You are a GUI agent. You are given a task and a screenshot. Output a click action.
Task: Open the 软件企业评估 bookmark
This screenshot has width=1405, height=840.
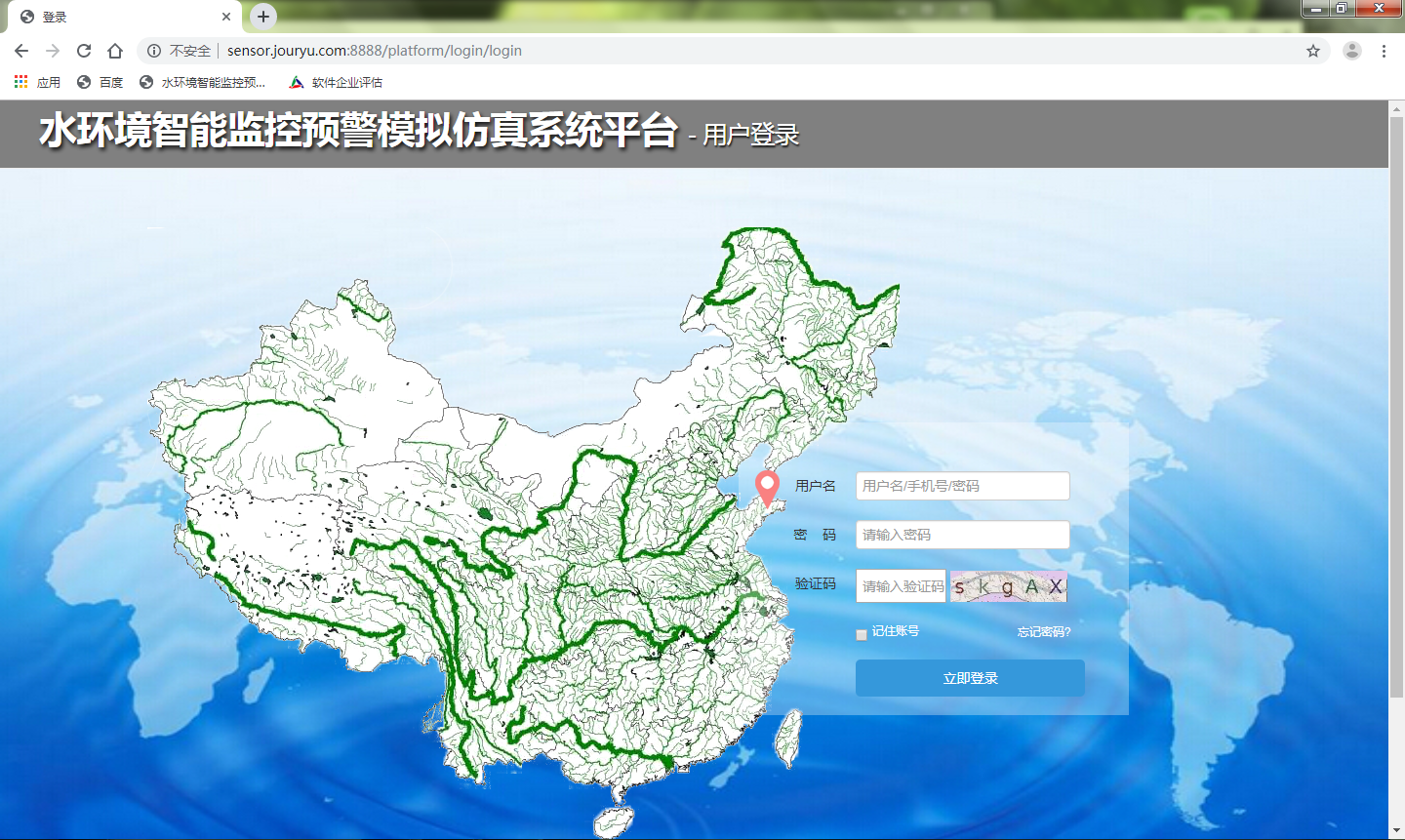click(336, 82)
